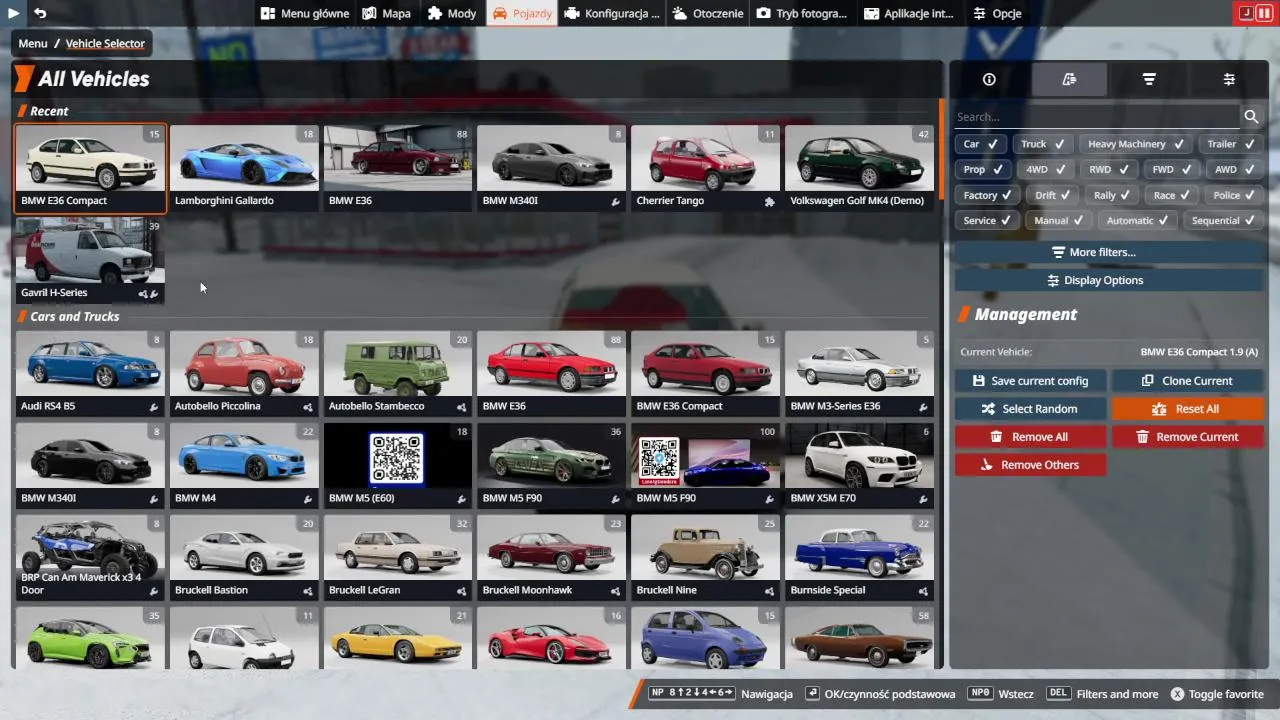Viewport: 1280px width, 720px height.
Task: Click Filters and more hint in bottom bar
Action: coord(1102,694)
